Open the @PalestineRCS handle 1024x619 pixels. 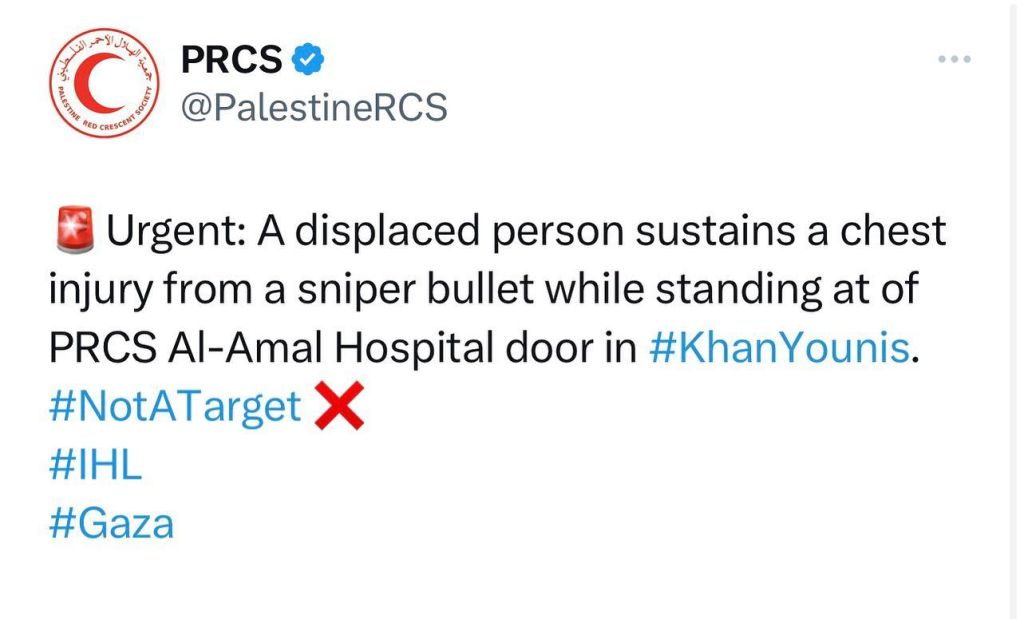point(314,106)
